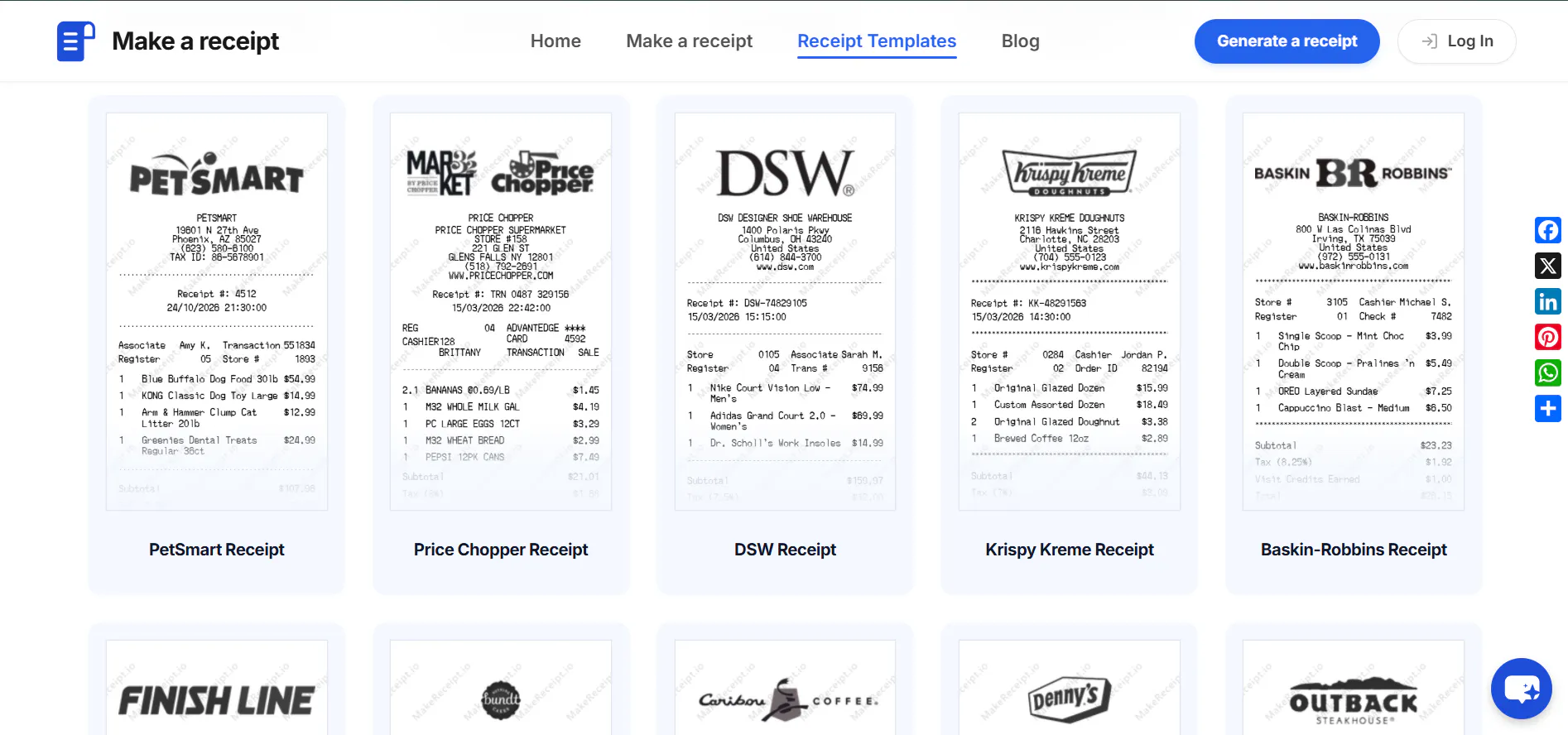The height and width of the screenshot is (735, 1568).
Task: Share page on X (Twitter)
Action: (1547, 266)
